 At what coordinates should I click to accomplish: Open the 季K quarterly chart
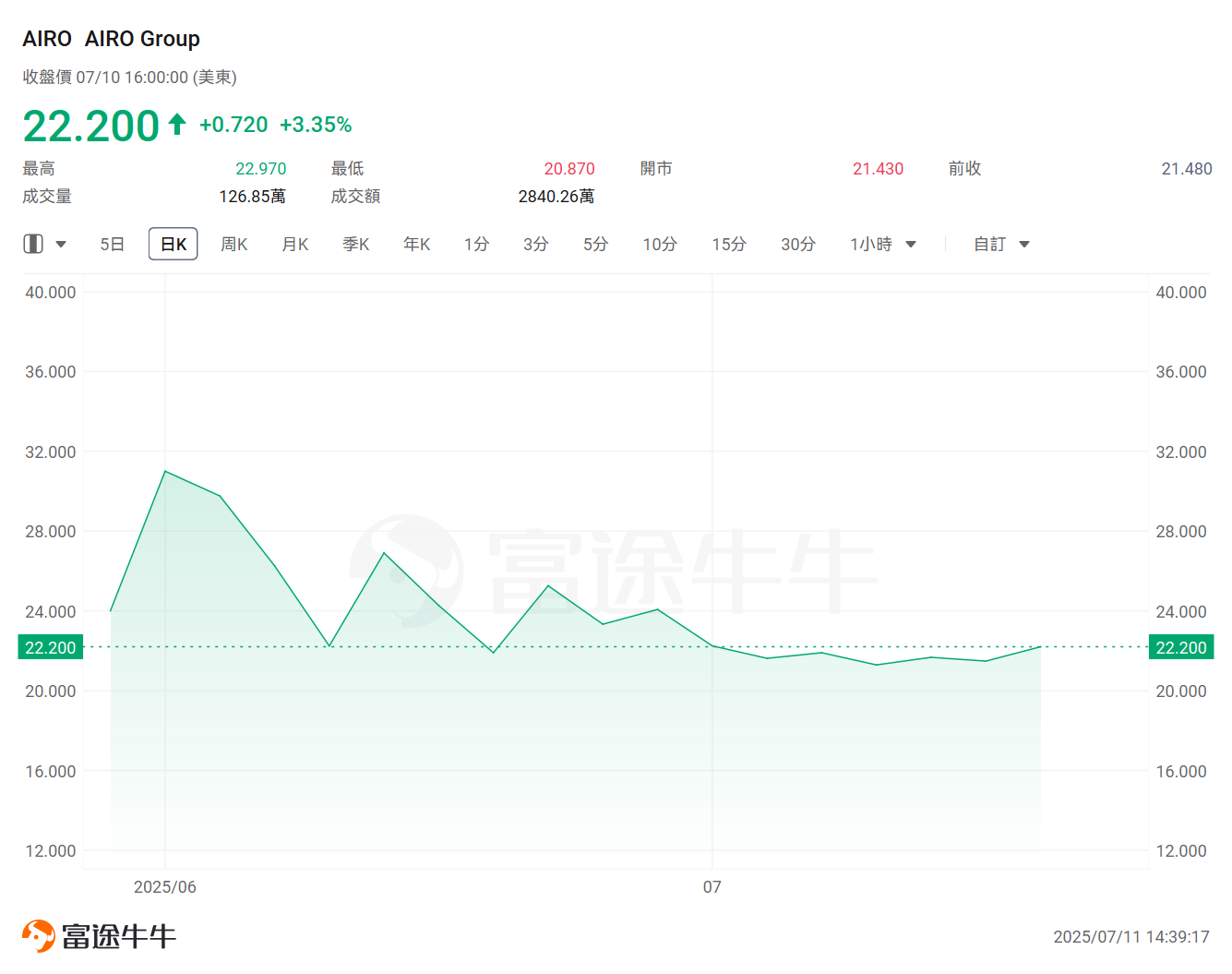pos(356,245)
